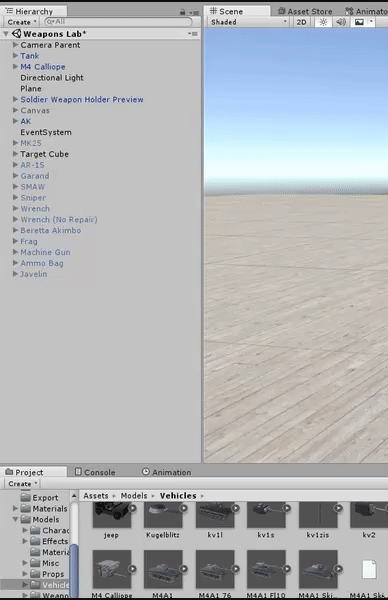This screenshot has height=600, width=388.
Task: Open the Hierarchy panel options menu icon
Action: click(x=194, y=13)
